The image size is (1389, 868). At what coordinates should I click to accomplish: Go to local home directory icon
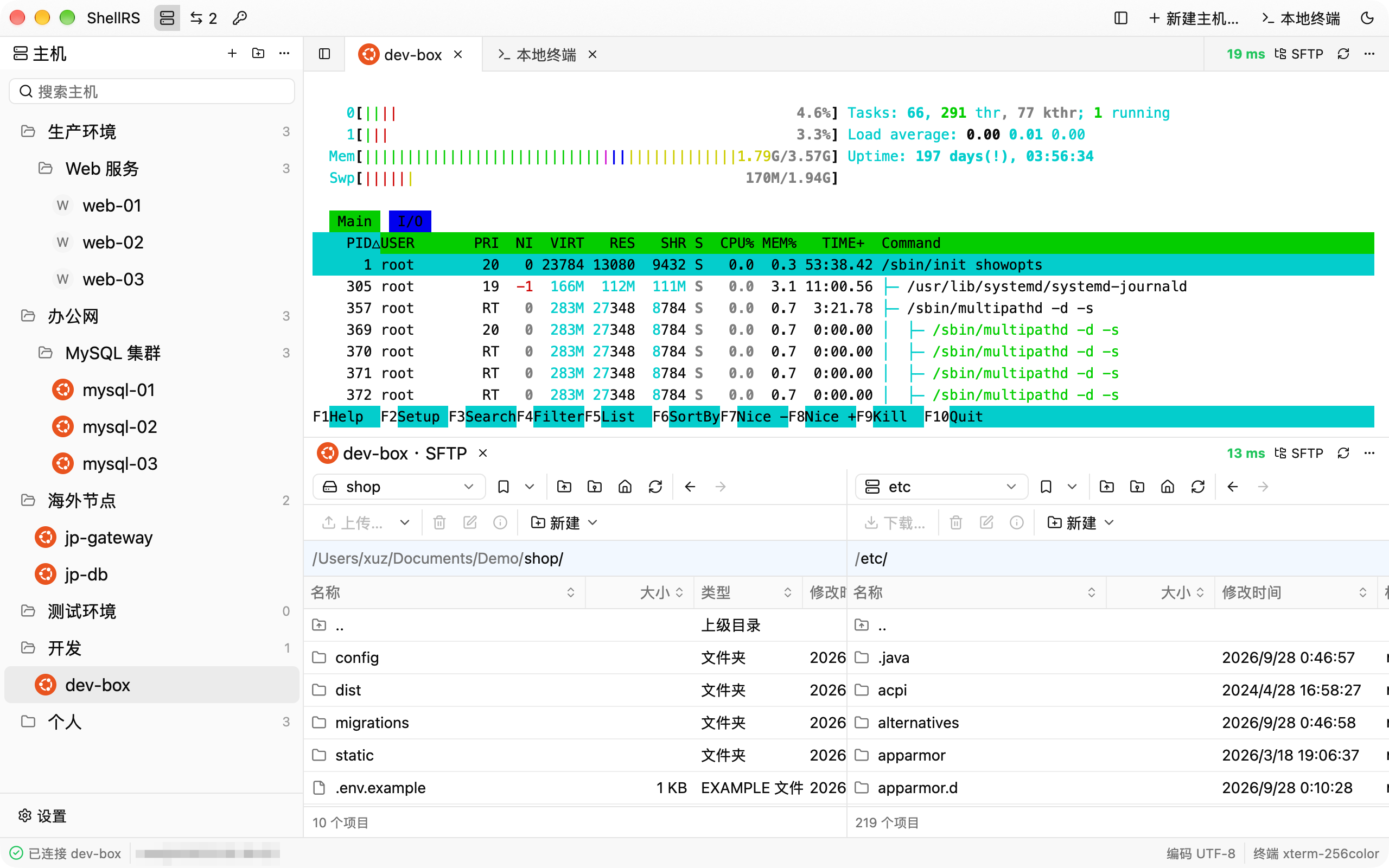pos(625,487)
